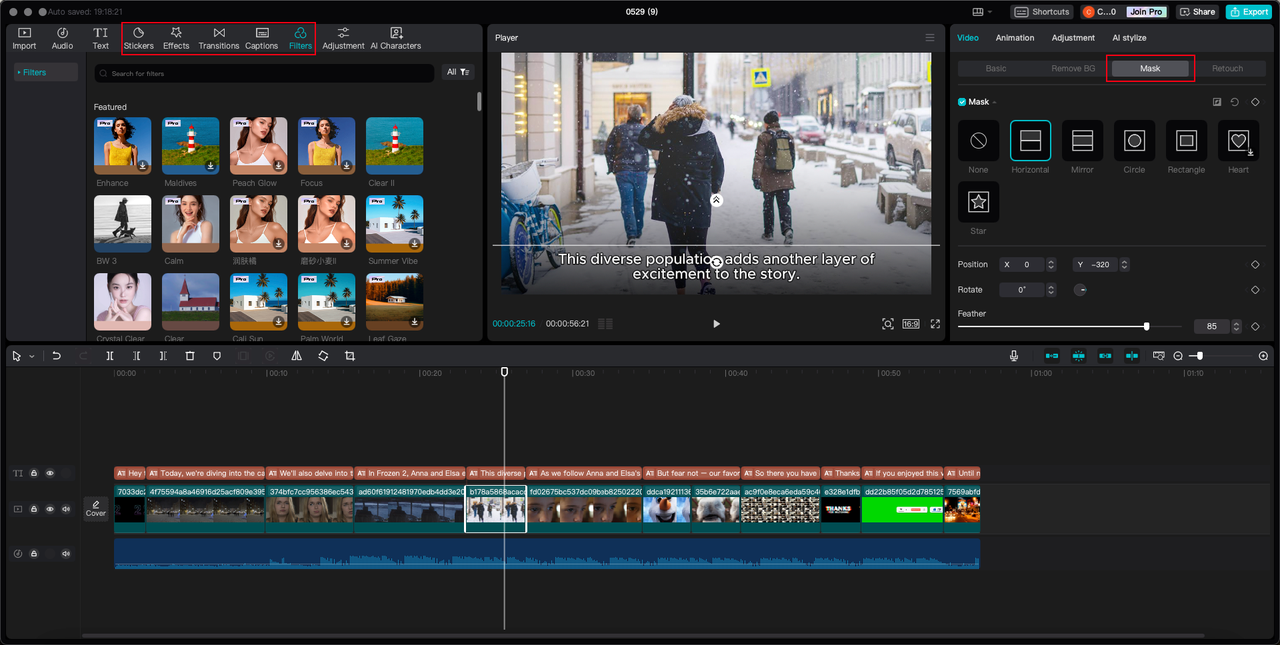
Task: Switch to the Animation tab
Action: pyautogui.click(x=1015, y=38)
